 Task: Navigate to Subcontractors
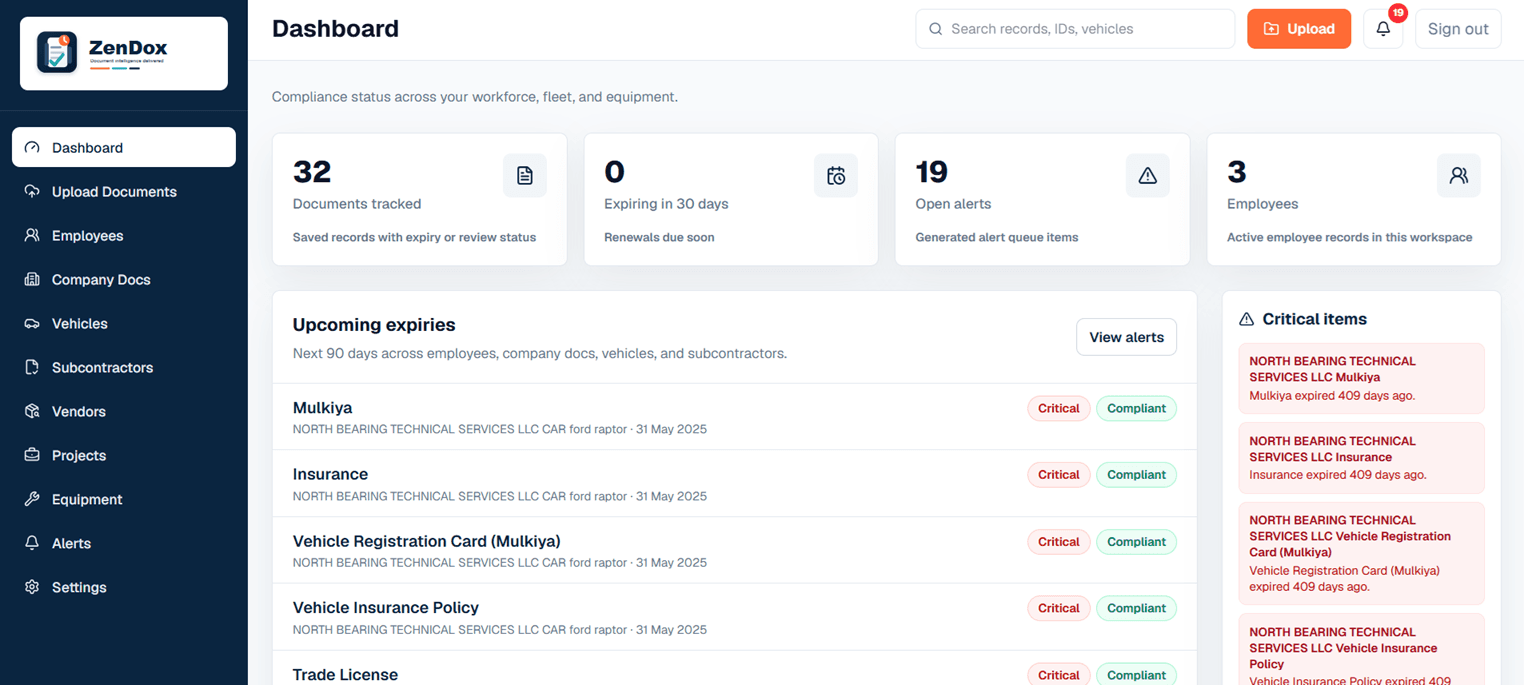(124, 367)
